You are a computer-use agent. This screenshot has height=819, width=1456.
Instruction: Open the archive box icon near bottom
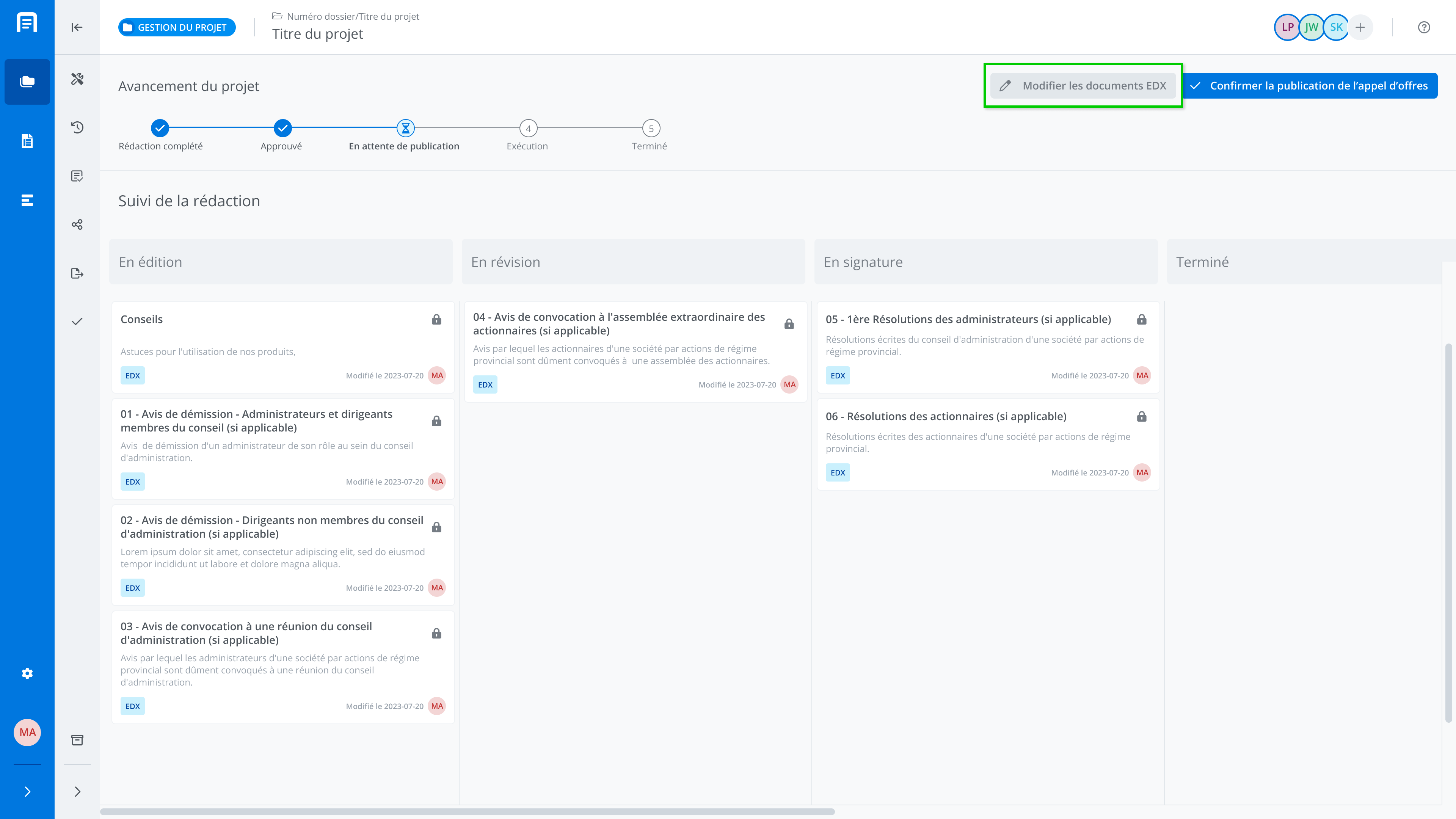point(77,740)
